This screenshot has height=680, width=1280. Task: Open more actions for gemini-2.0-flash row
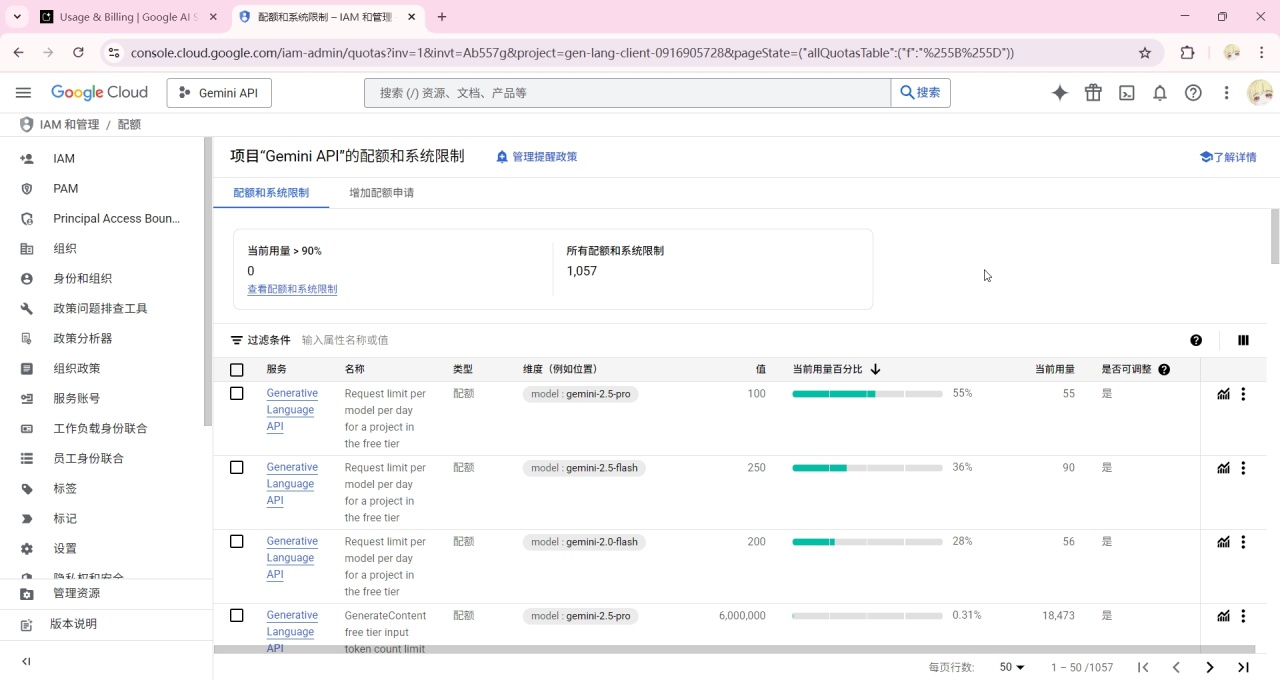pos(1243,542)
